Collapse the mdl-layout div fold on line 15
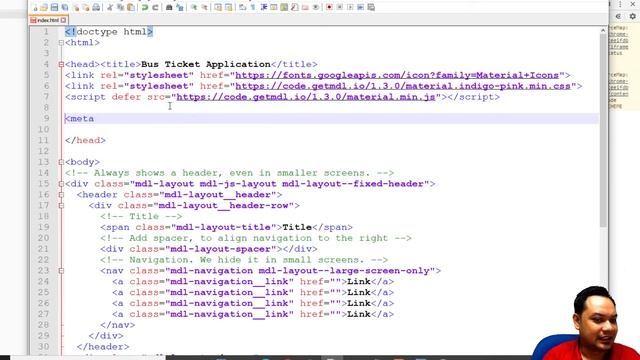The width and height of the screenshot is (640, 360). click(61, 184)
